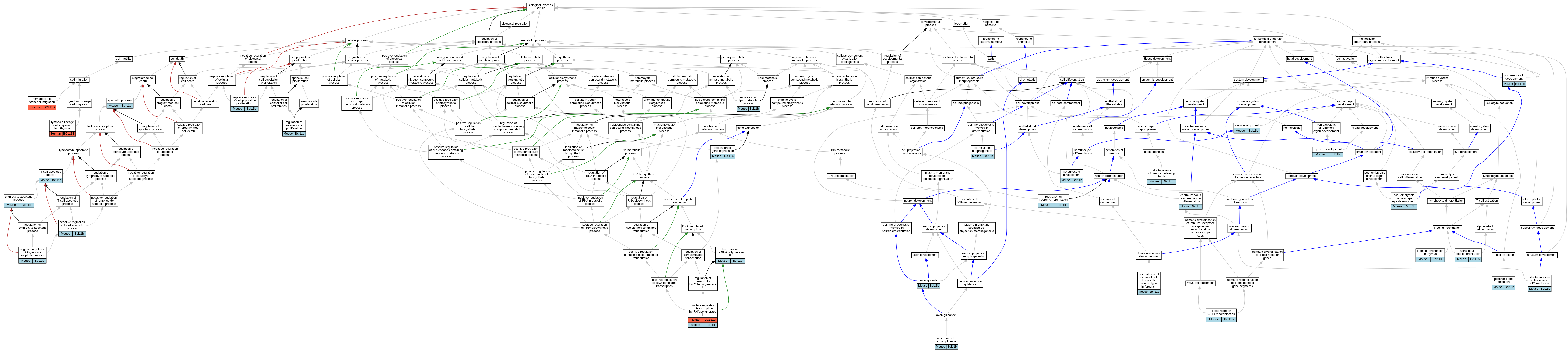Select the "cell fate commitment" node
1568x352 pixels.
[1066, 103]
